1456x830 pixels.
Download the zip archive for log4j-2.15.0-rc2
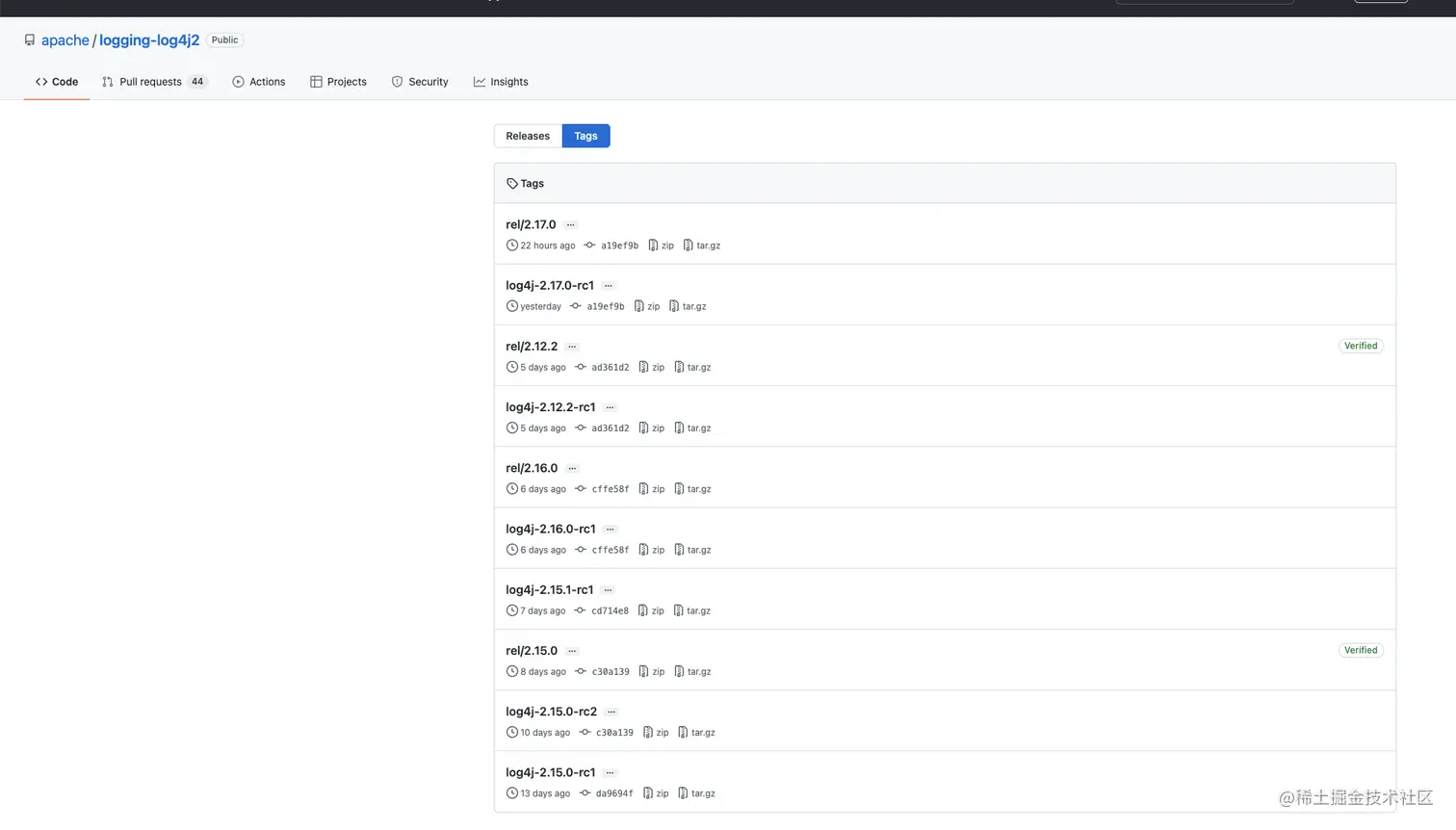click(x=656, y=733)
